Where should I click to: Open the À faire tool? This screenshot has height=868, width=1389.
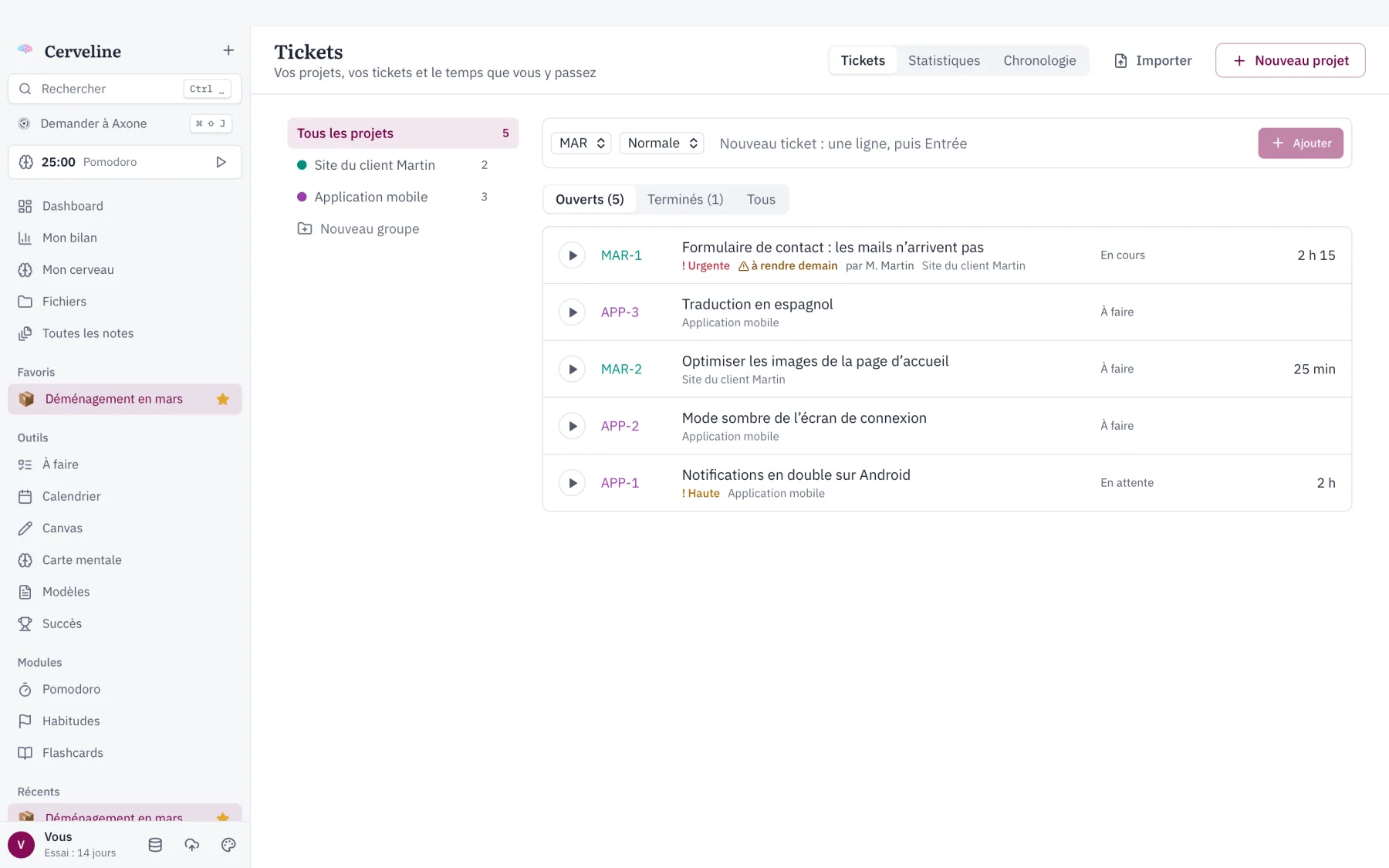tap(125, 464)
